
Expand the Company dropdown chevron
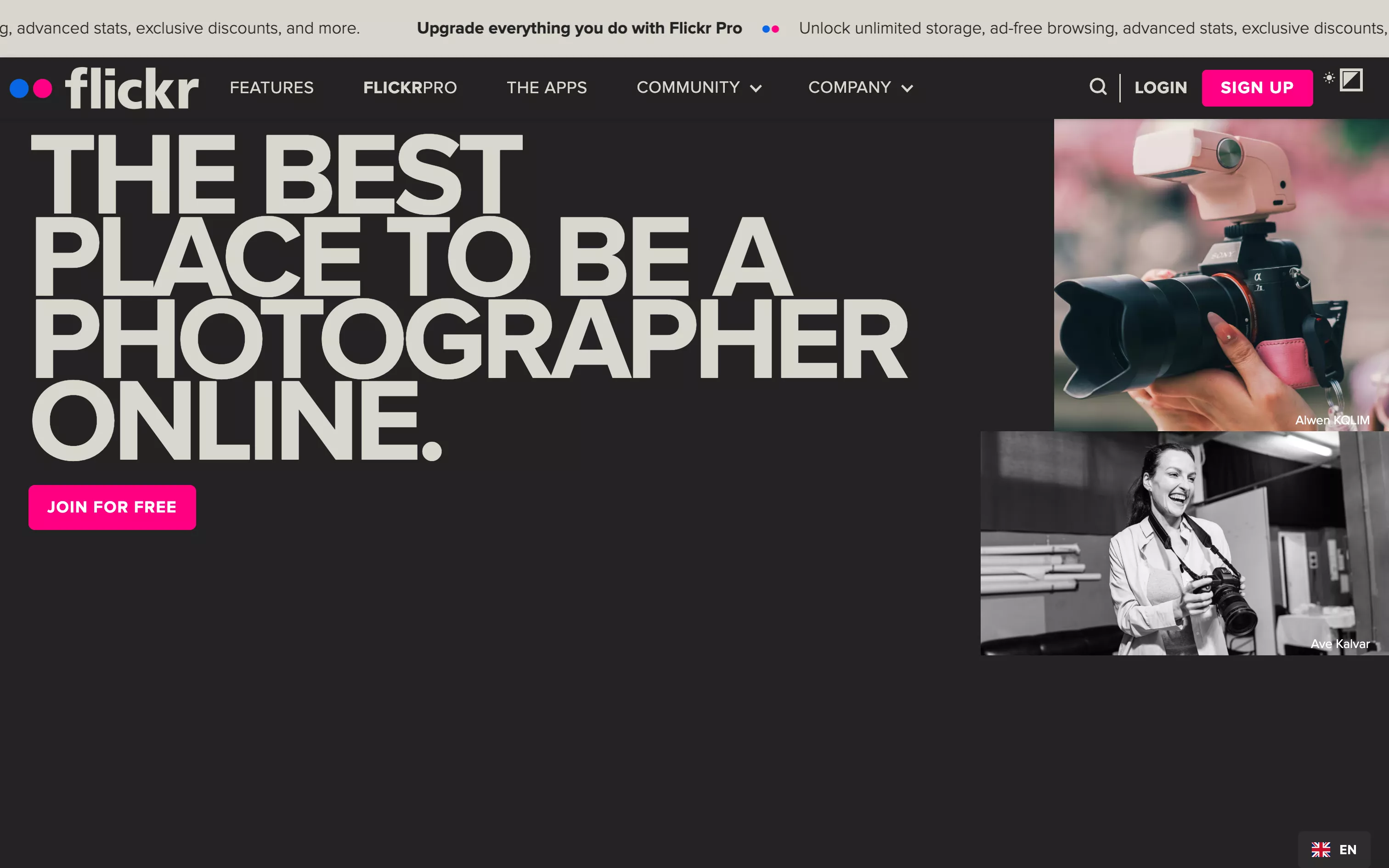[x=907, y=88]
